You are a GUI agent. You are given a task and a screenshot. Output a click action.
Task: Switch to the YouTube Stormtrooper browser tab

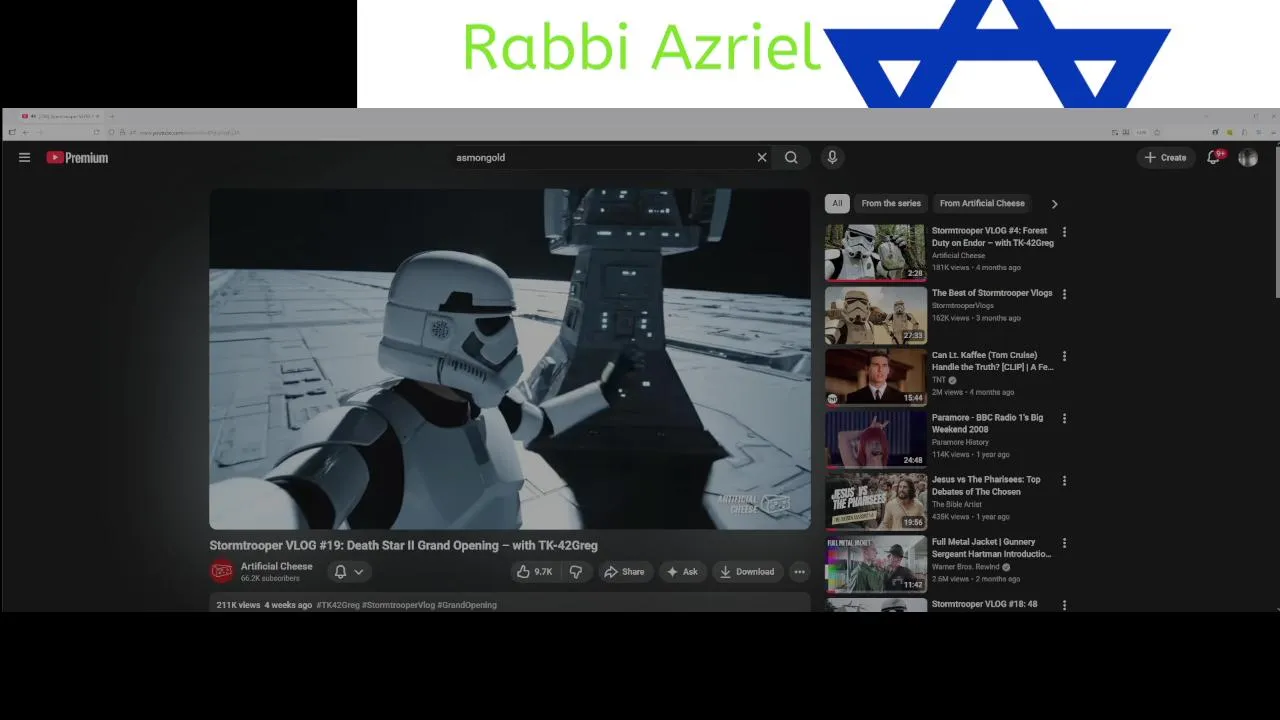click(60, 116)
